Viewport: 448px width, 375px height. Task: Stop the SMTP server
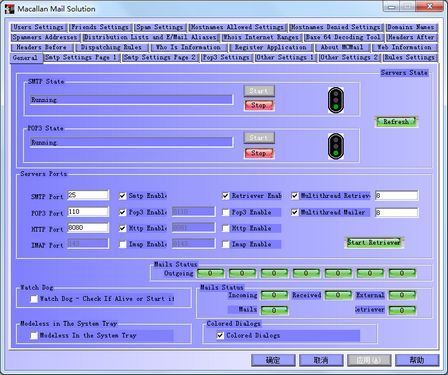pos(259,105)
